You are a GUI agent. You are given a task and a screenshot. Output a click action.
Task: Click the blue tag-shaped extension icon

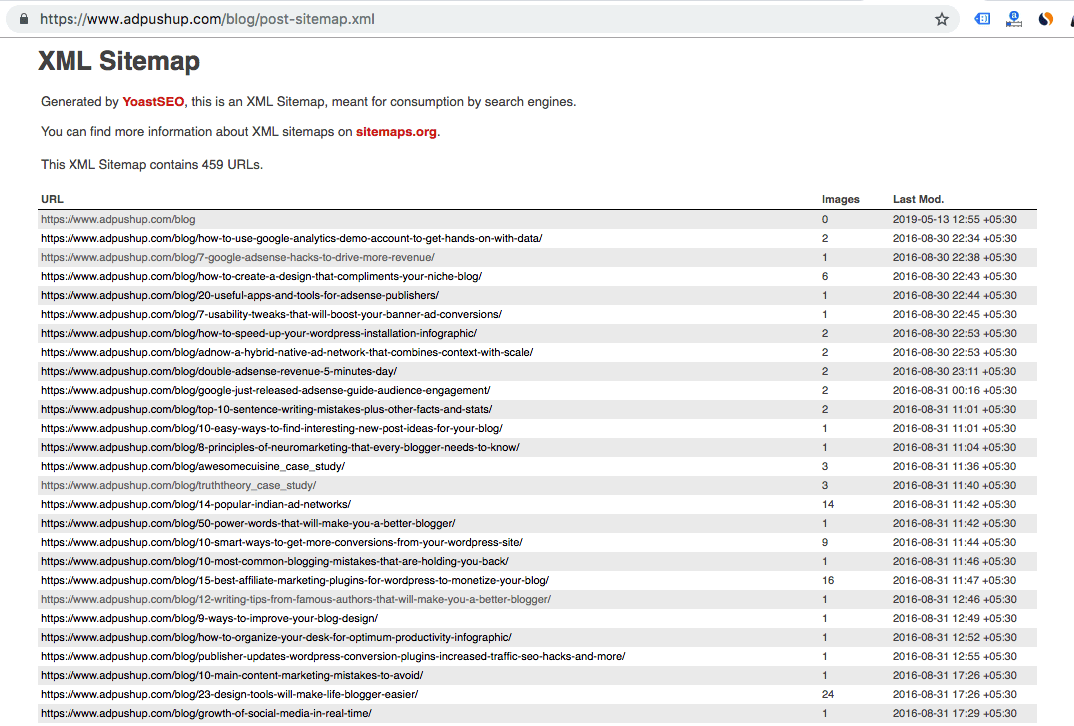point(981,18)
